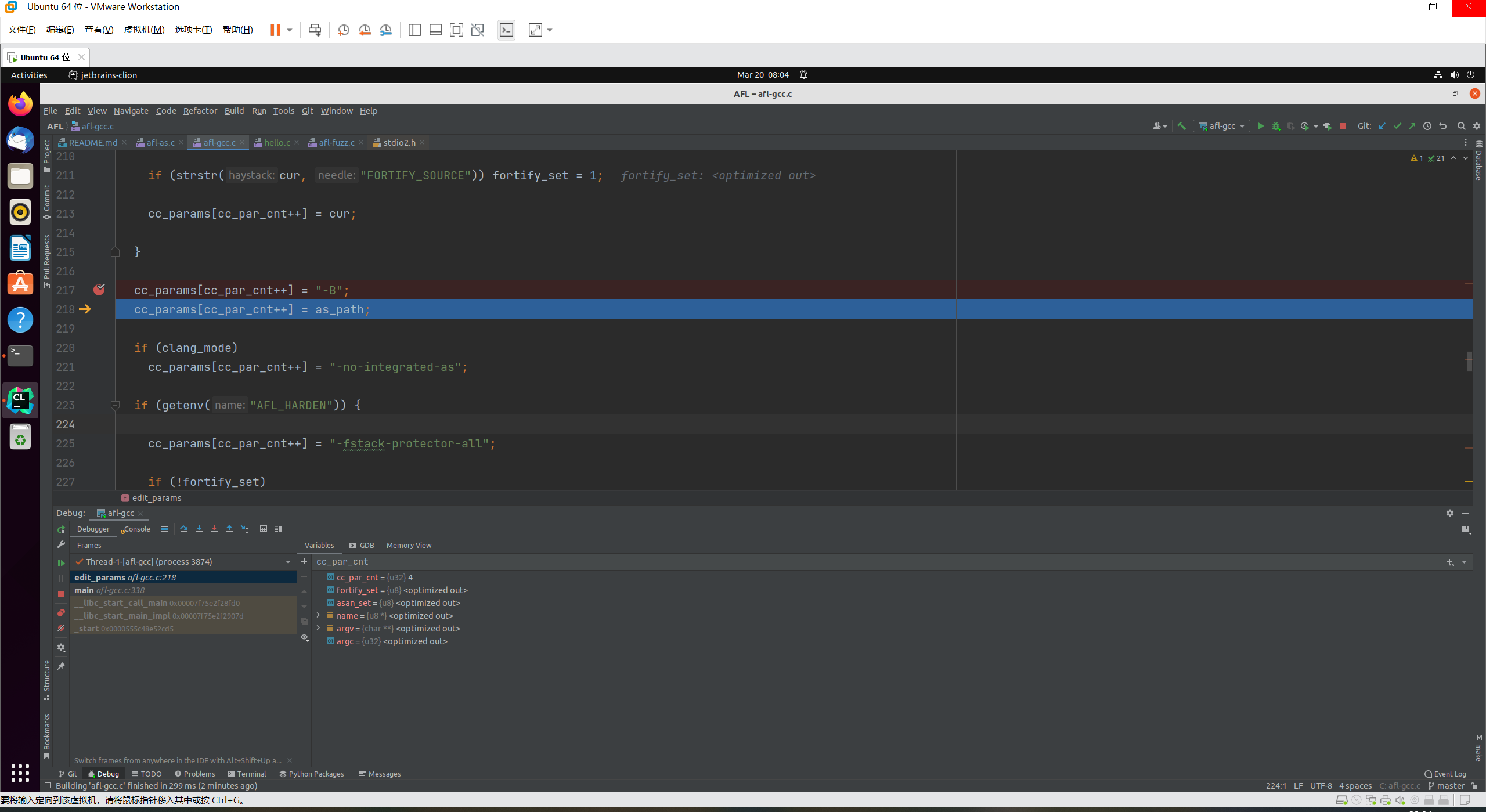This screenshot has width=1486, height=812.
Task: Click the Force Step Into red icon
Action: [214, 529]
